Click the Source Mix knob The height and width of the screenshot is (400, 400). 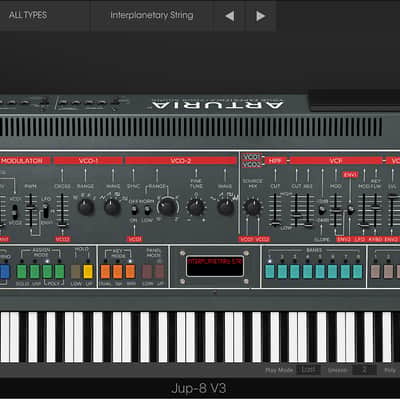pos(252,207)
